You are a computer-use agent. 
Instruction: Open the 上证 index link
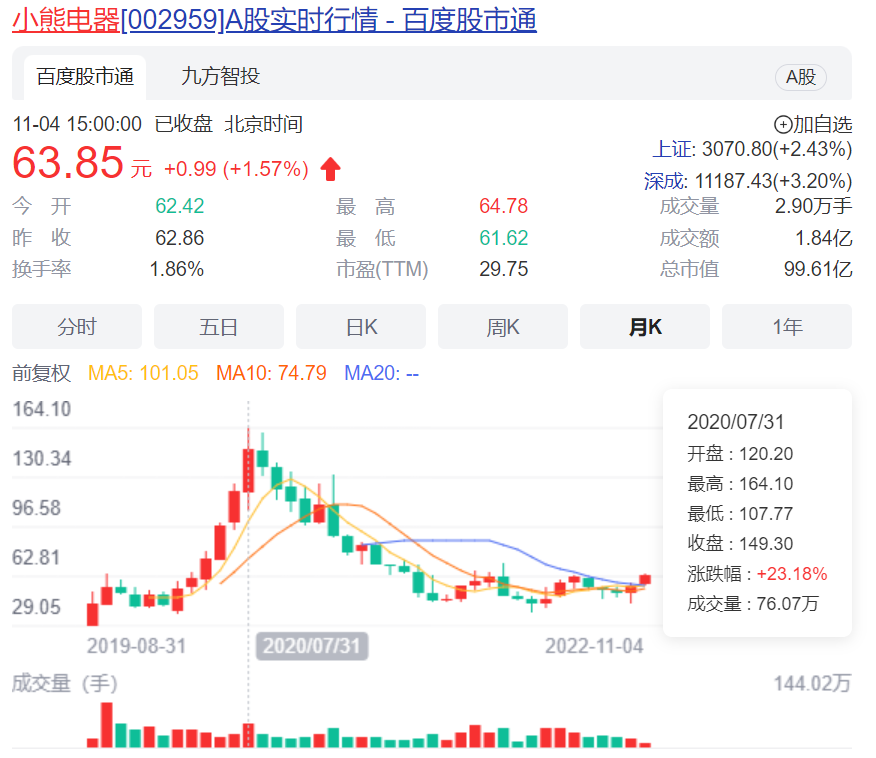pyautogui.click(x=673, y=149)
